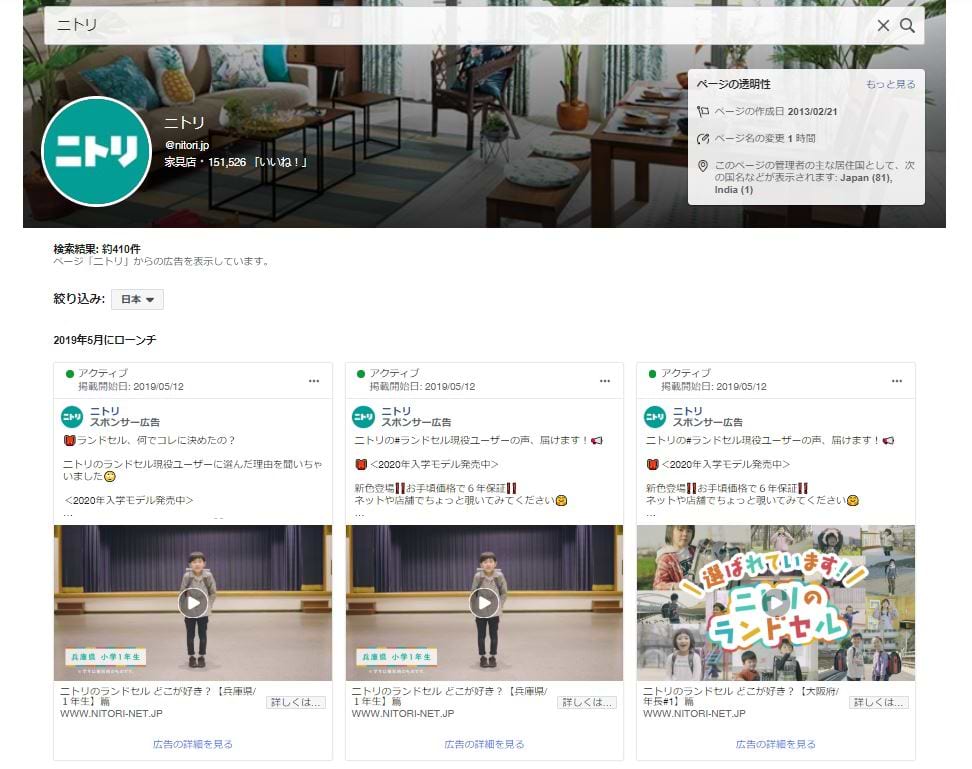Click 詳しくは button on the 大阪府 ad card

(878, 702)
